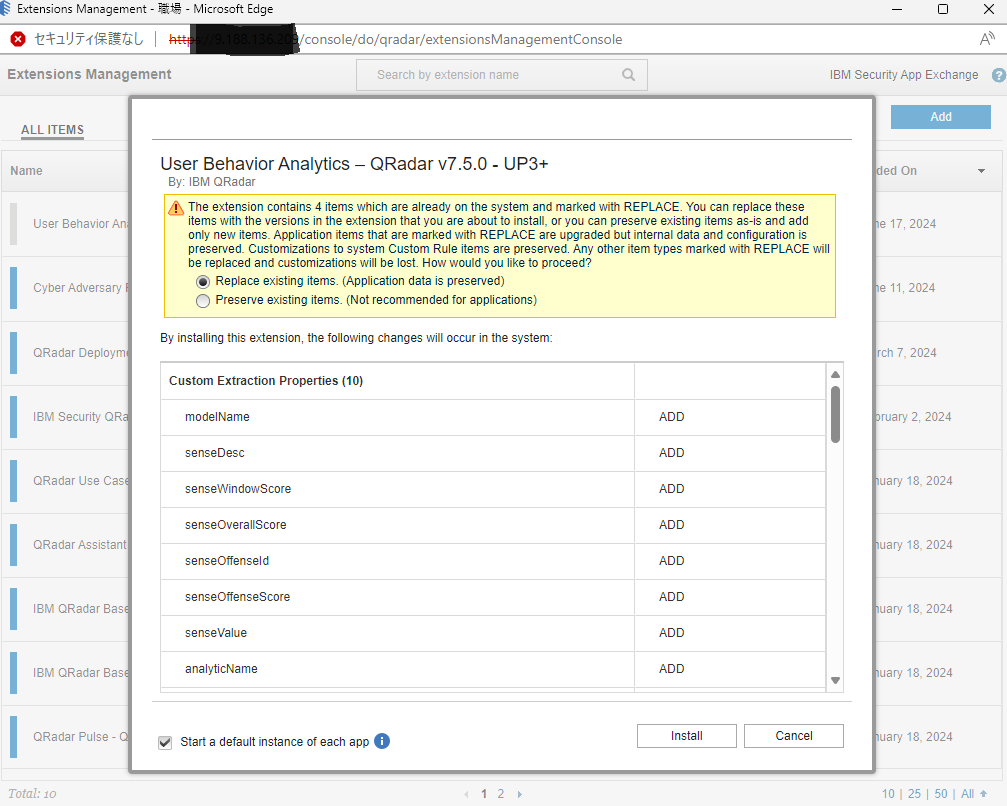This screenshot has height=806, width=1007.
Task: Open the help question mark icon
Action: pyautogui.click(x=999, y=75)
